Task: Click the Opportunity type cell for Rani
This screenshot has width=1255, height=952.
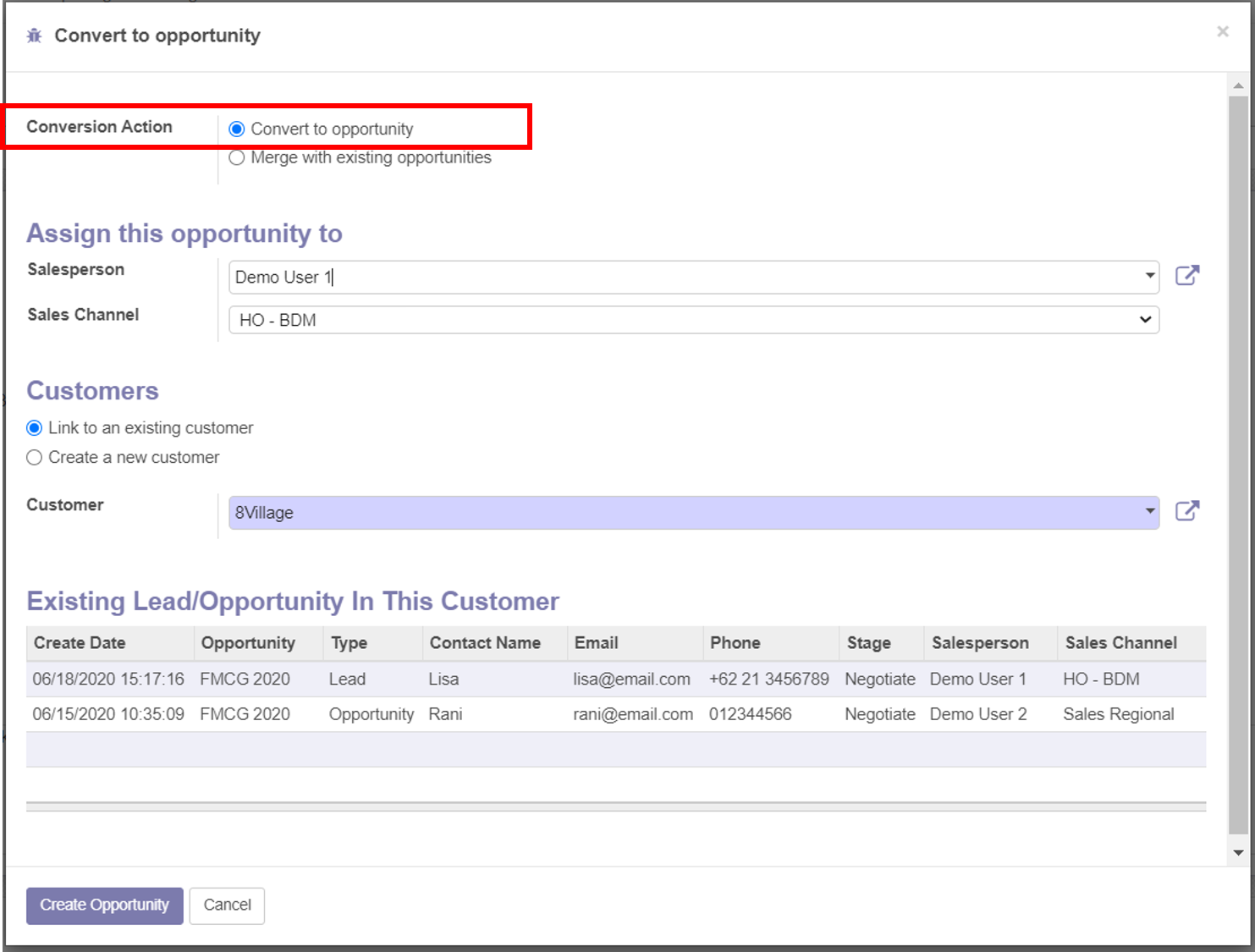Action: pos(372,714)
